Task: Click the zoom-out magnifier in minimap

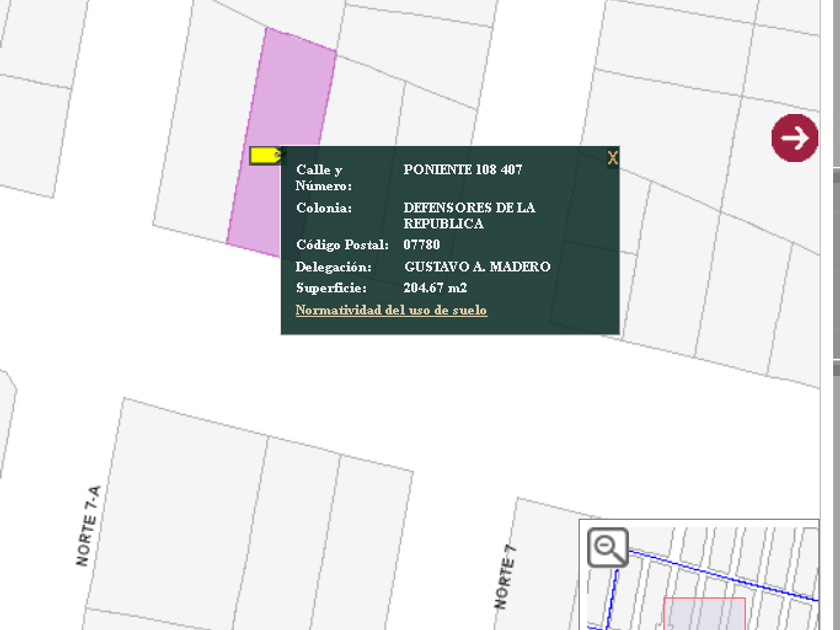Action: point(607,547)
